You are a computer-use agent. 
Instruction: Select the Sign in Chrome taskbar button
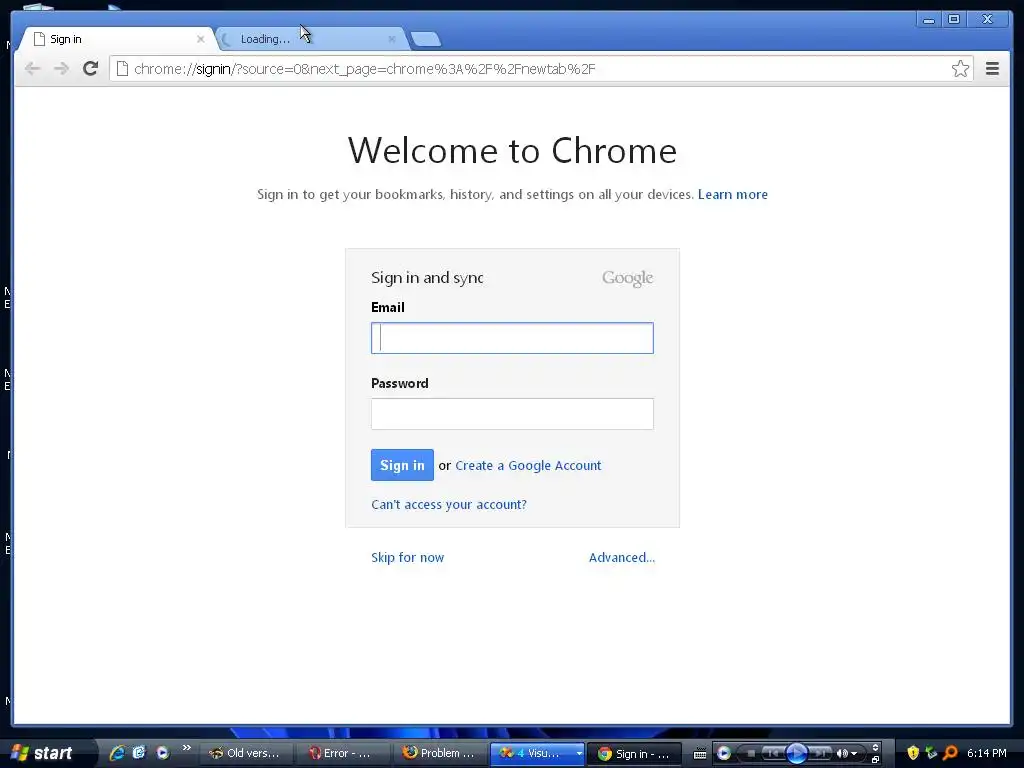coord(634,754)
